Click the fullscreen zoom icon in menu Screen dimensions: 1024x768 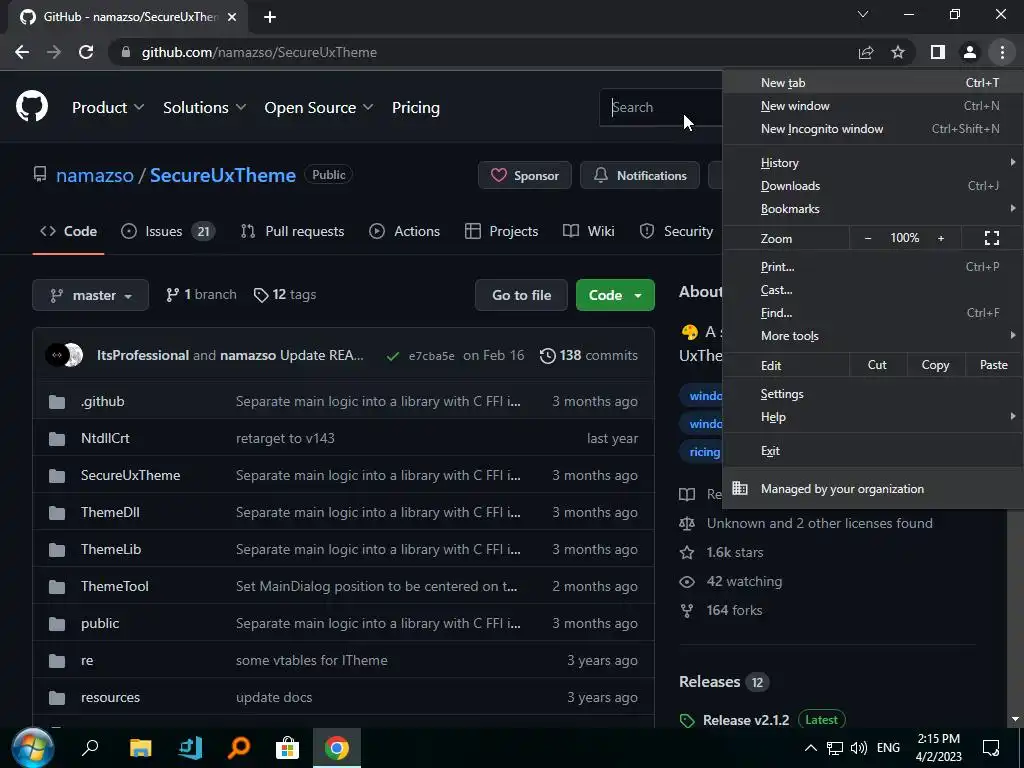(991, 238)
